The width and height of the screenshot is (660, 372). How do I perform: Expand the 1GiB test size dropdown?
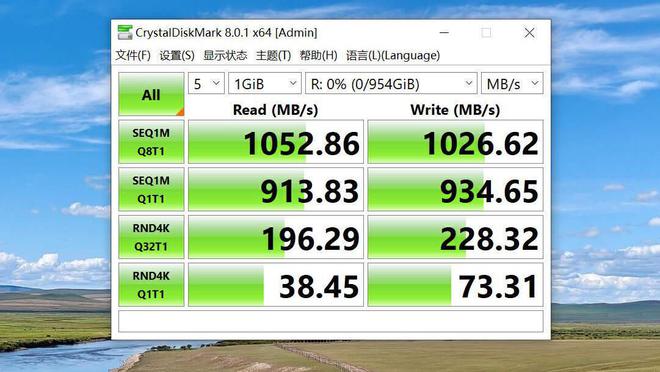pyautogui.click(x=265, y=83)
